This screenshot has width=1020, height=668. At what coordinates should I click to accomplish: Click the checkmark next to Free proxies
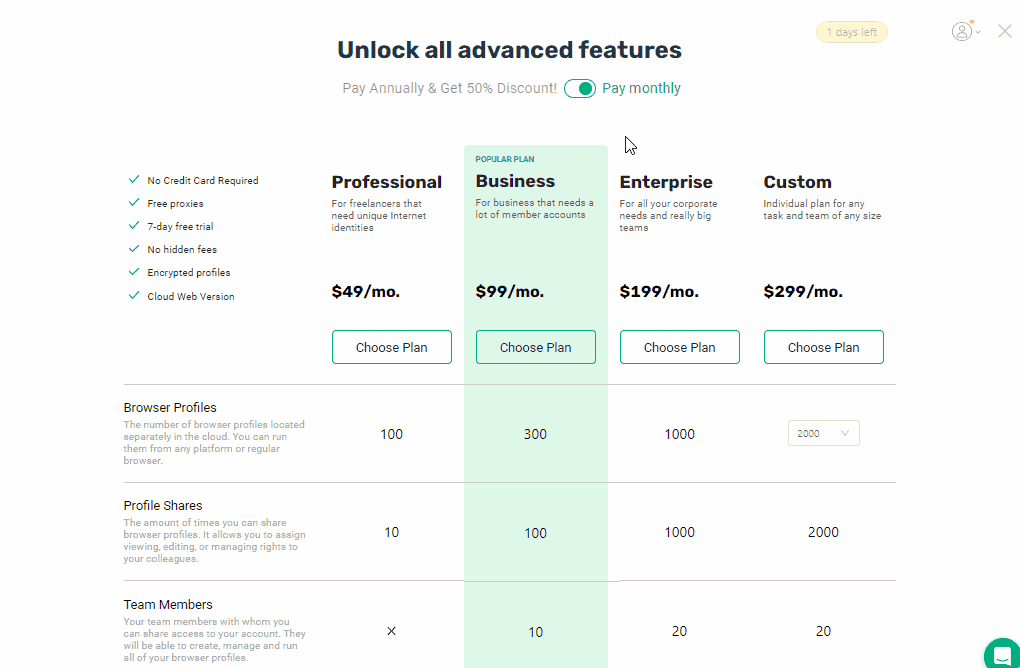click(x=134, y=203)
